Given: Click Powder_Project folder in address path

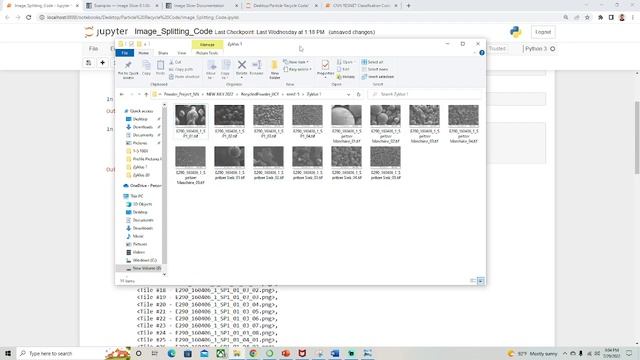Looking at the screenshot, I should click(181, 94).
